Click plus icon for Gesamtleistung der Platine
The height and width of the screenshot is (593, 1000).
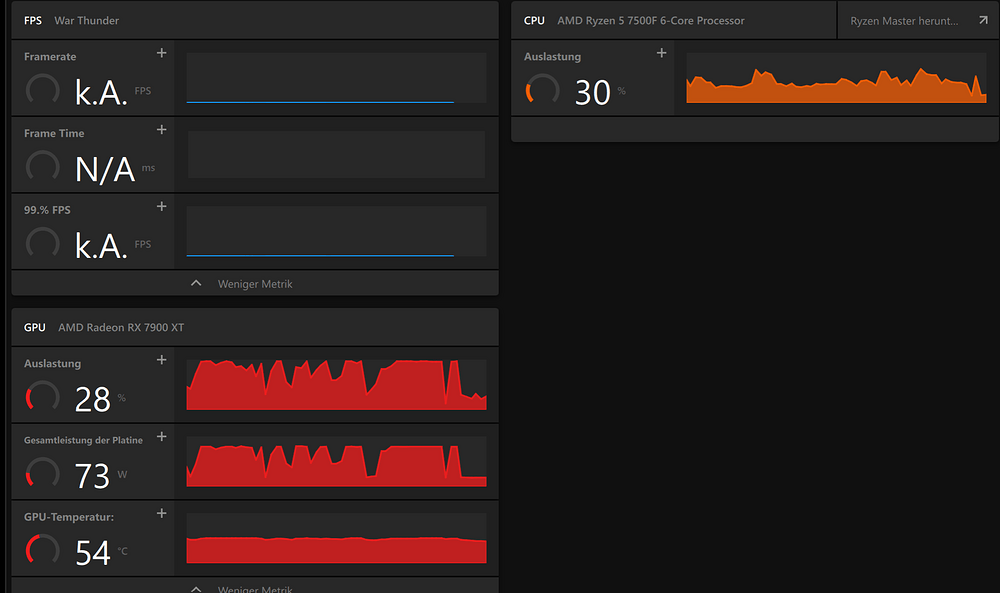[162, 437]
